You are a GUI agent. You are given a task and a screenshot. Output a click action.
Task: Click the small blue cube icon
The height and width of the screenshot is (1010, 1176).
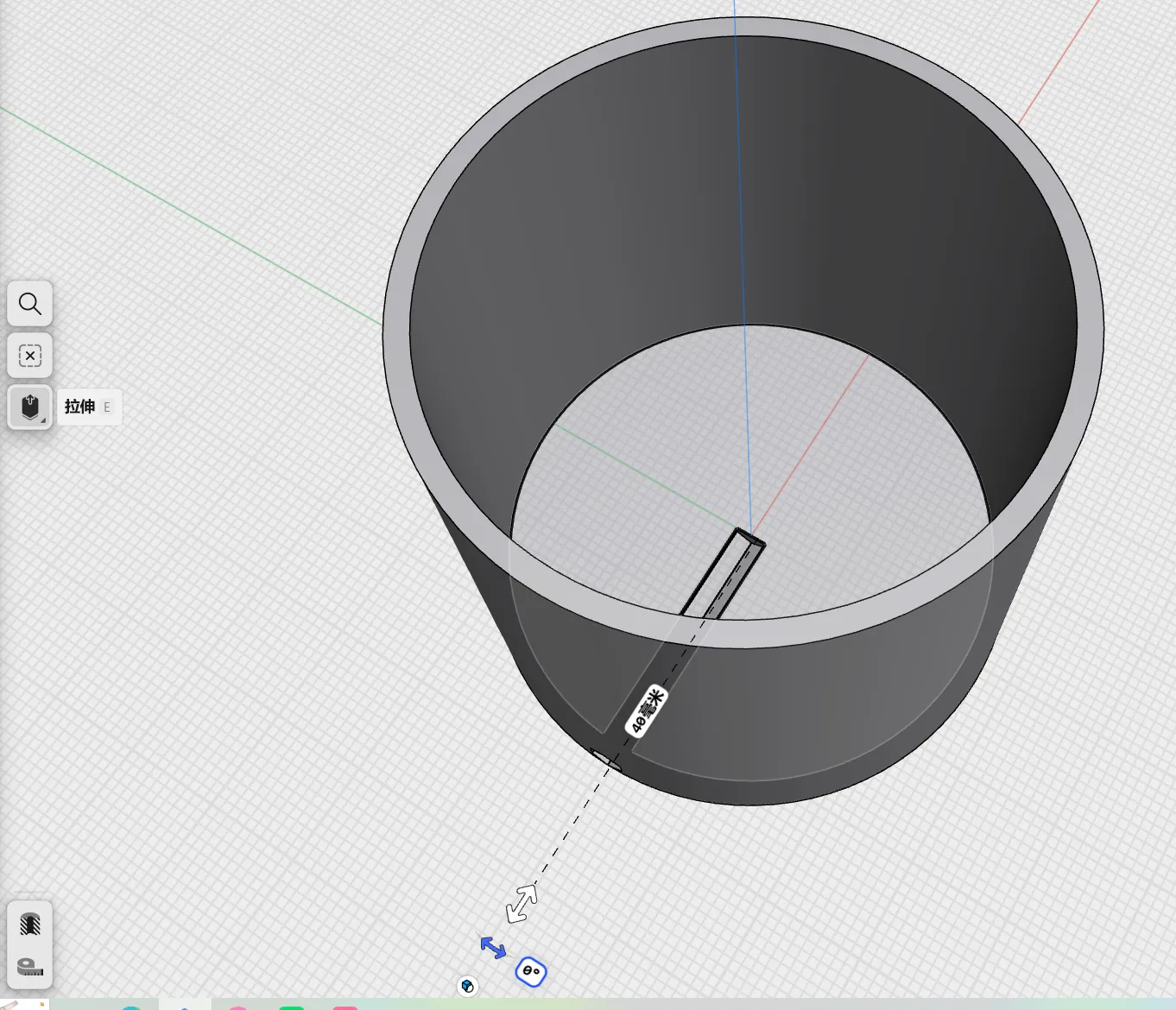pos(467,986)
